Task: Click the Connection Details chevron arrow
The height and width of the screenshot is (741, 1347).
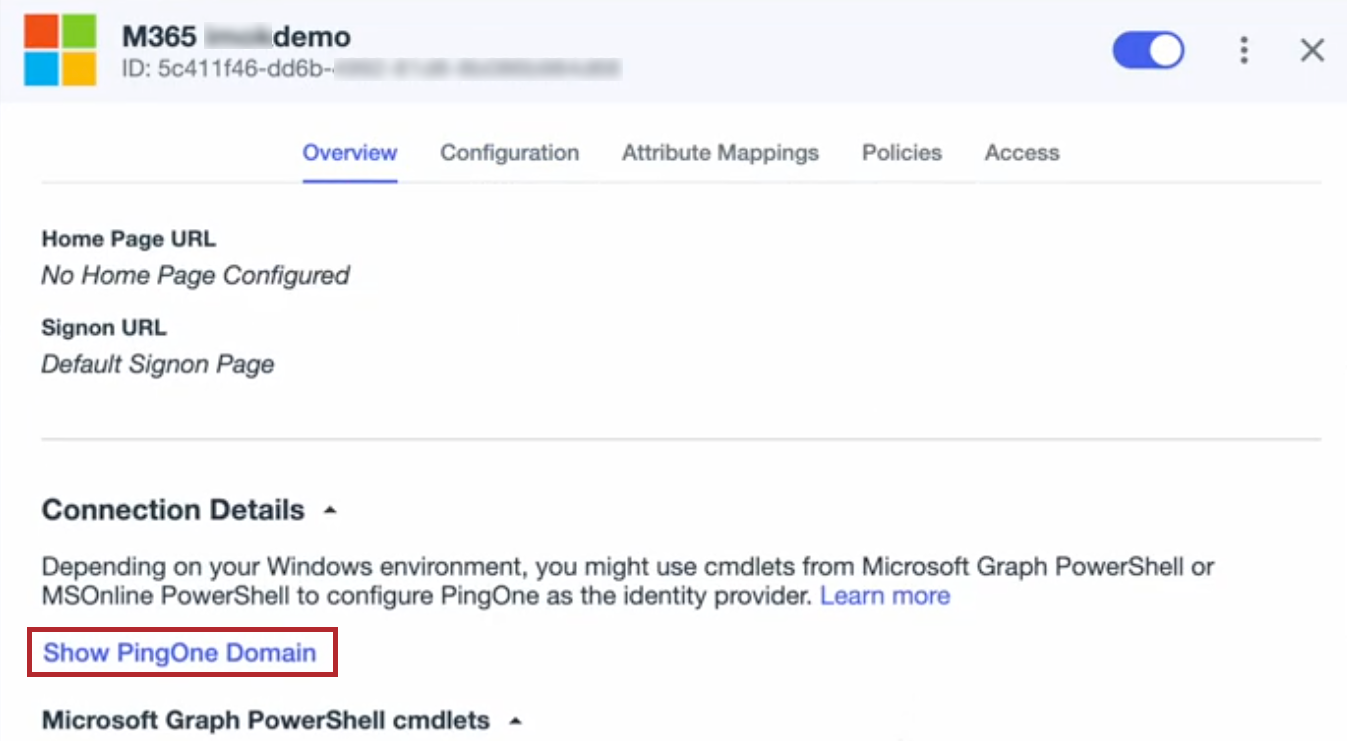Action: click(x=329, y=510)
